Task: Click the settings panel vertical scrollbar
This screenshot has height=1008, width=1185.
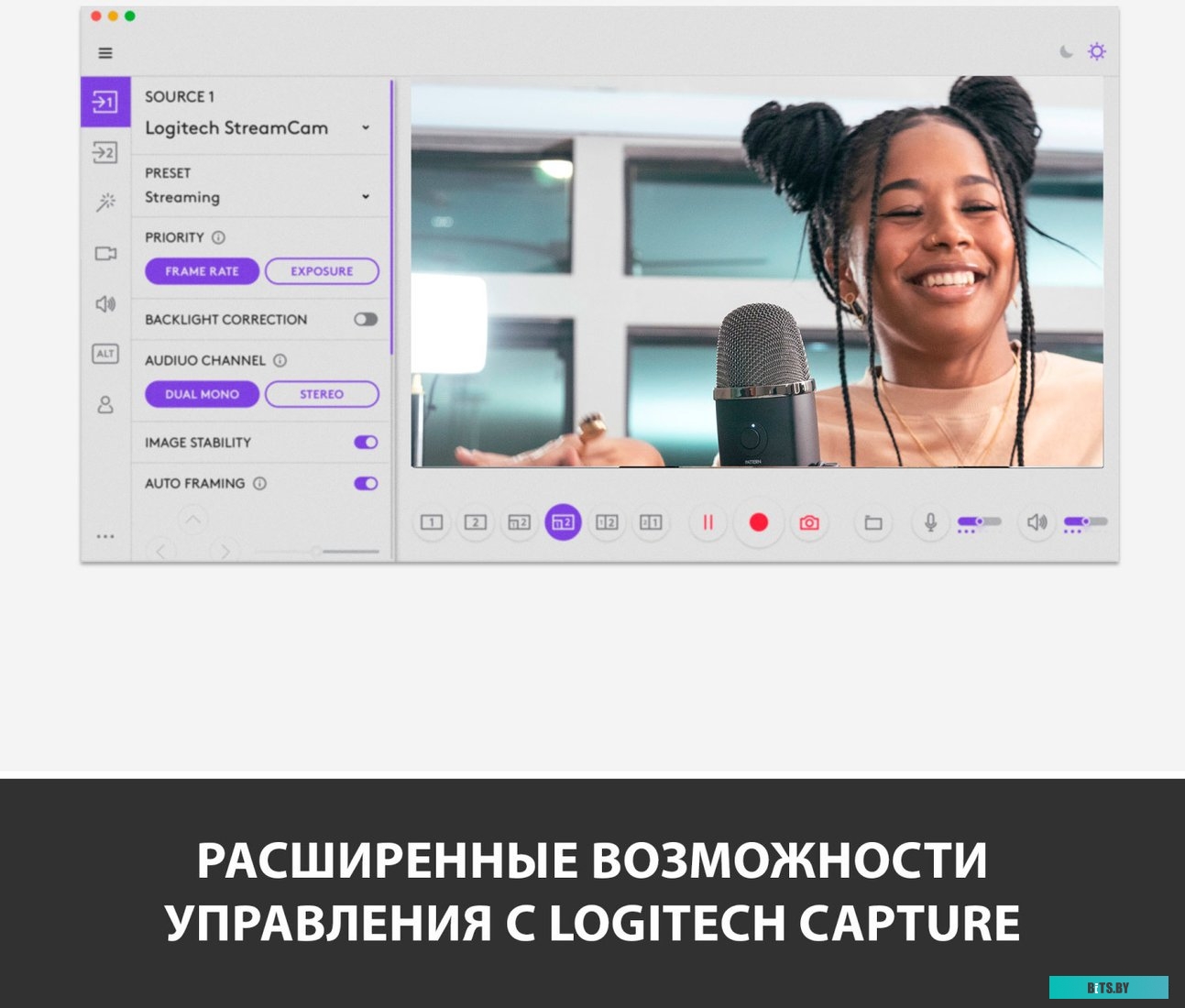Action: pos(391,218)
